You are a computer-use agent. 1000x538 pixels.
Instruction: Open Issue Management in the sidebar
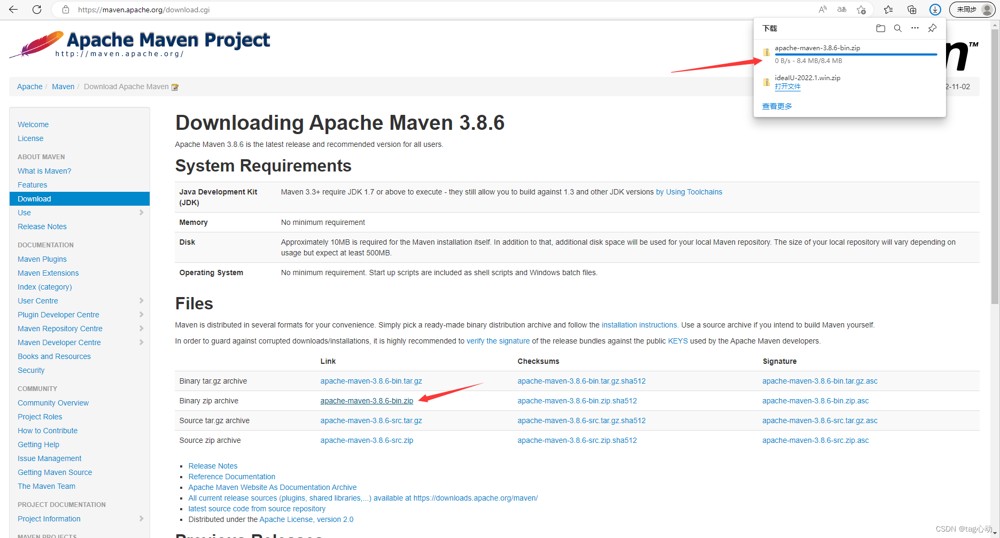(49, 458)
